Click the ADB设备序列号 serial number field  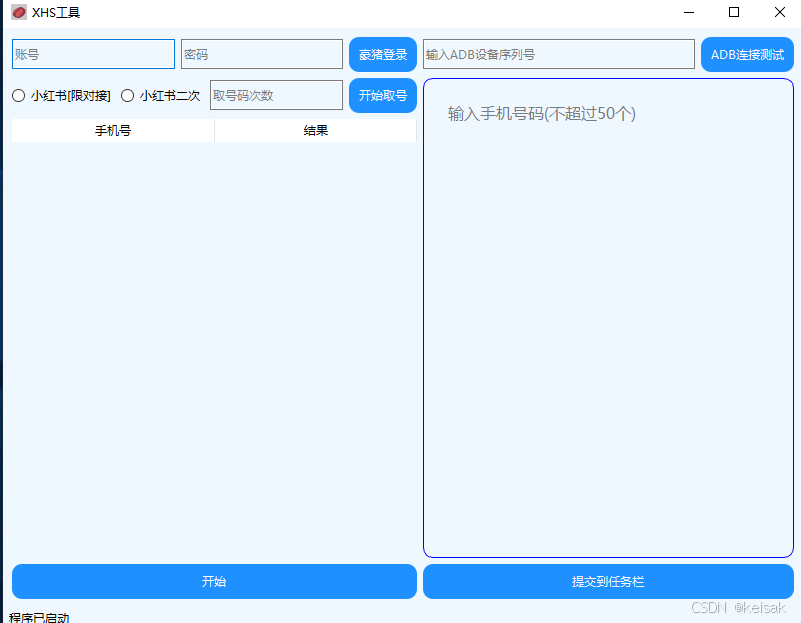tap(558, 53)
